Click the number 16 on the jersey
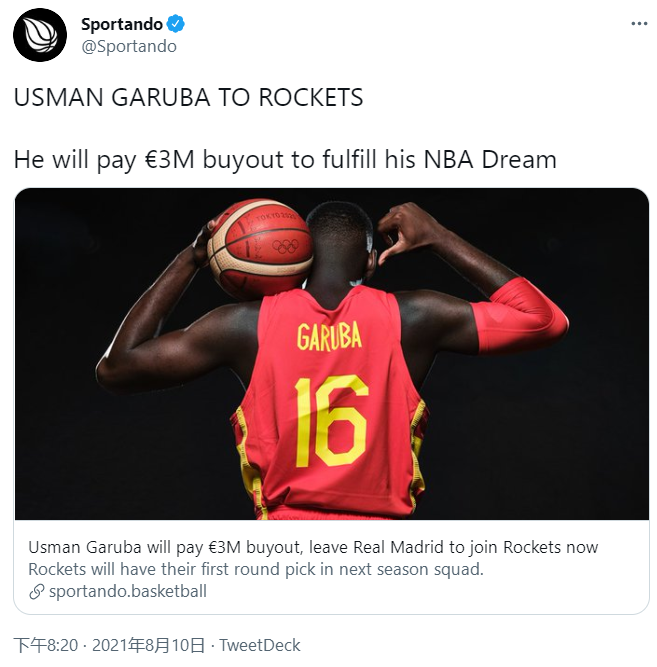This screenshot has width=657, height=667. pyautogui.click(x=331, y=421)
